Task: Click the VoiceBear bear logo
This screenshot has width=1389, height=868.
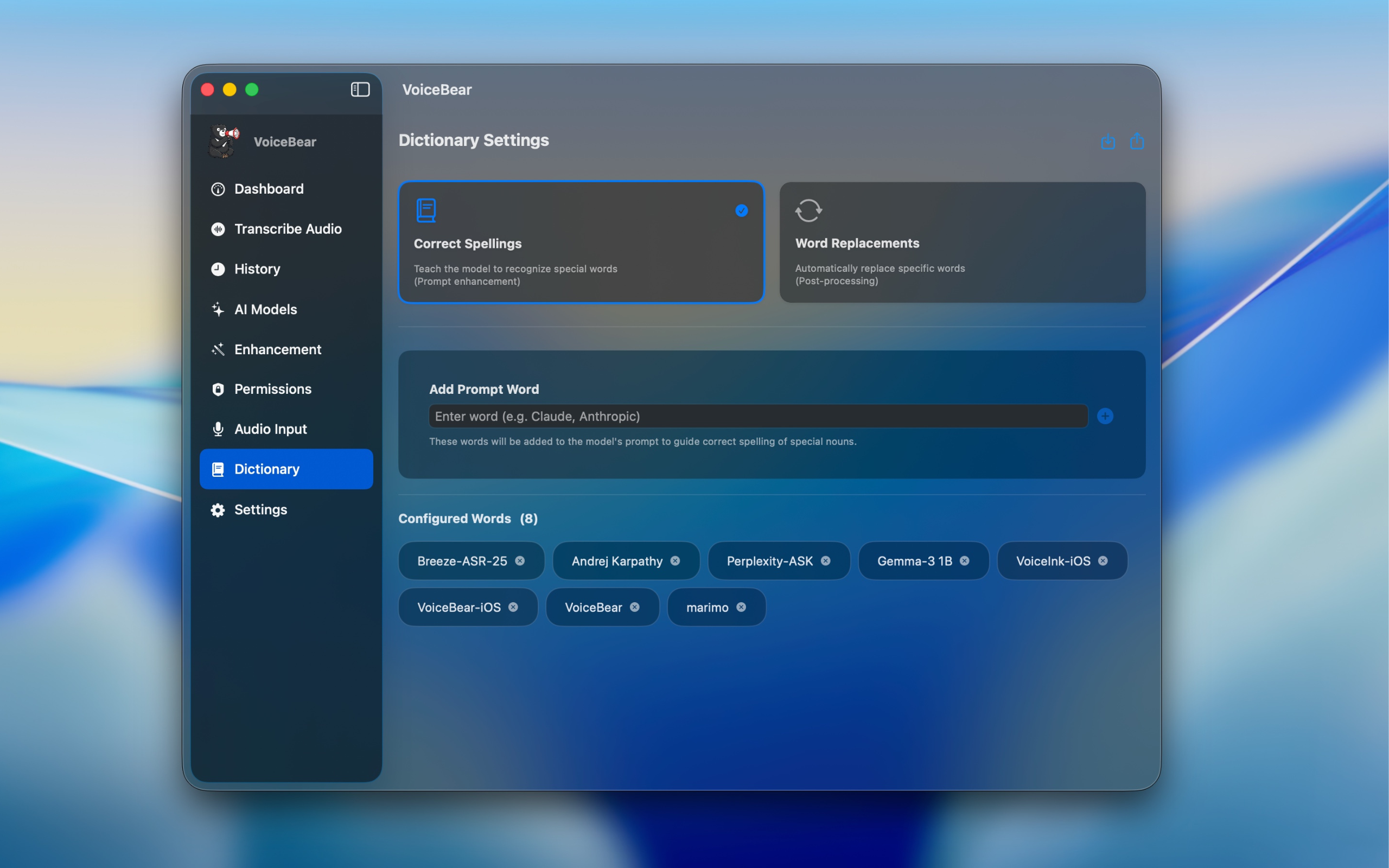Action: pos(224,141)
